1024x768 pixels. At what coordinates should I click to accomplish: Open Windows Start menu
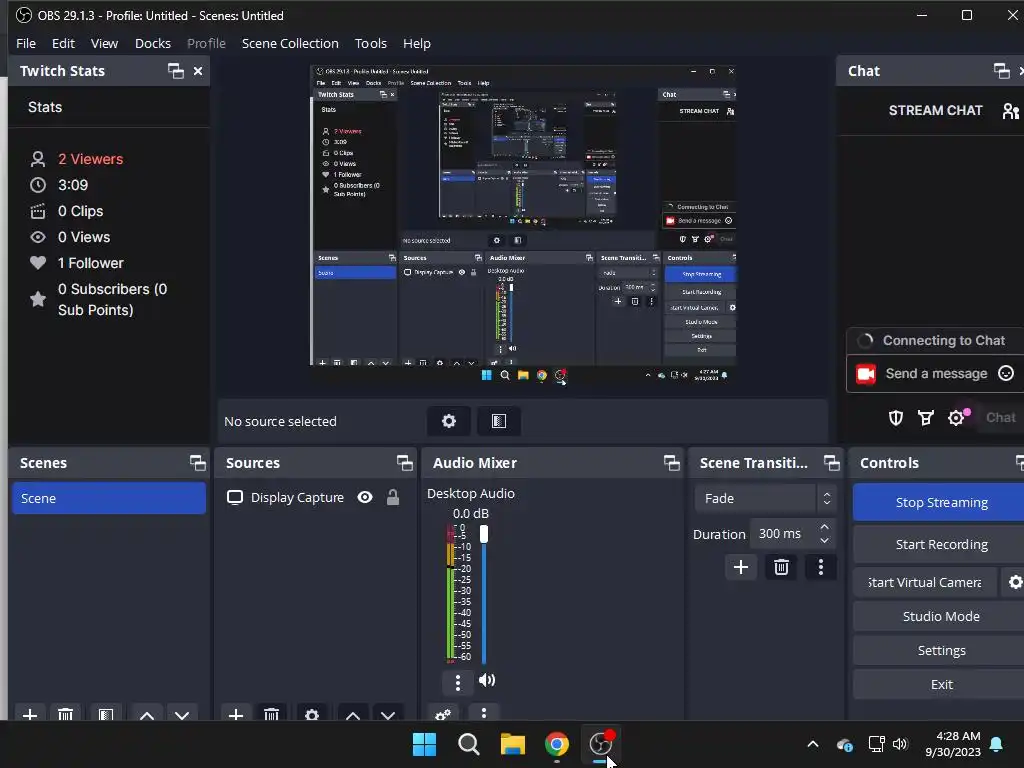click(x=424, y=744)
